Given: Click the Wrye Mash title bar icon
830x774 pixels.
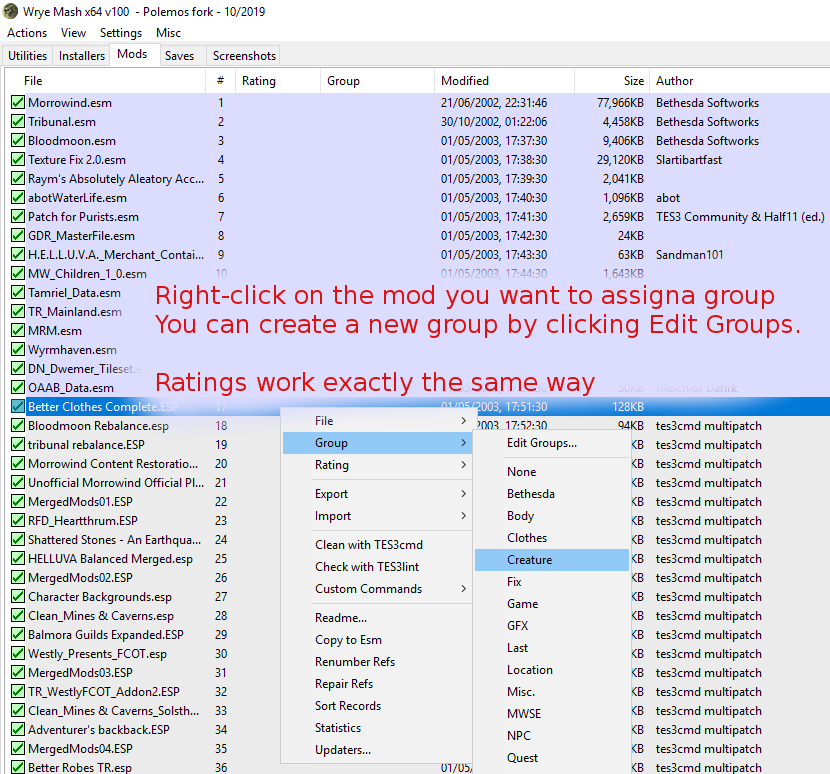Looking at the screenshot, I should click(11, 11).
